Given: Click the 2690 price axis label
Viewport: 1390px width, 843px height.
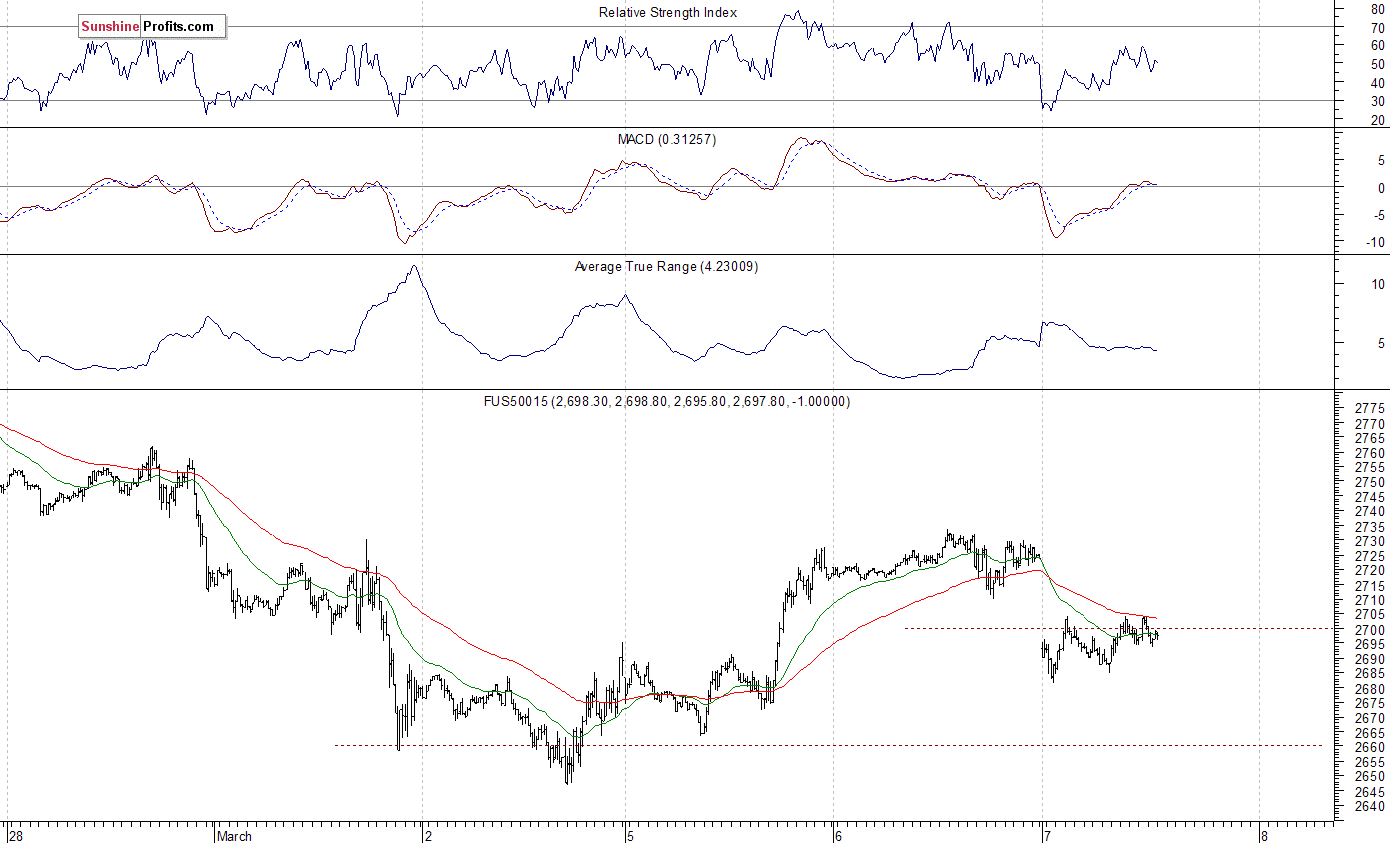Looking at the screenshot, I should coord(1370,659).
